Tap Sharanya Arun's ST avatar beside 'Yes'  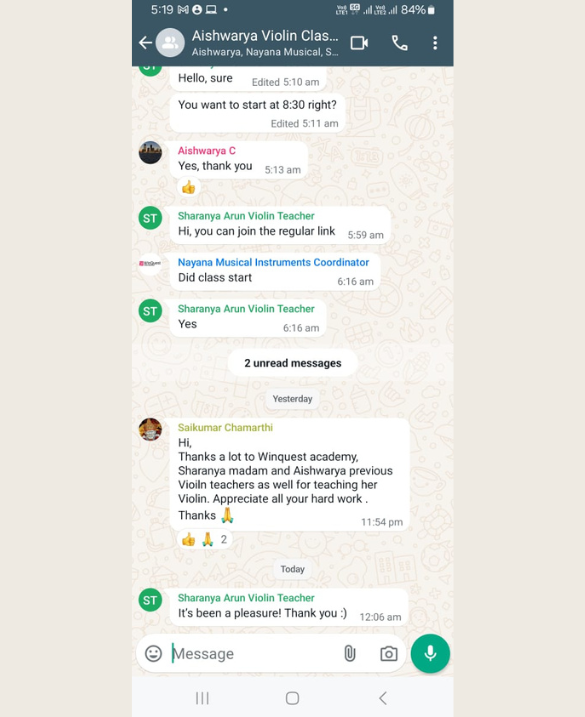click(150, 311)
